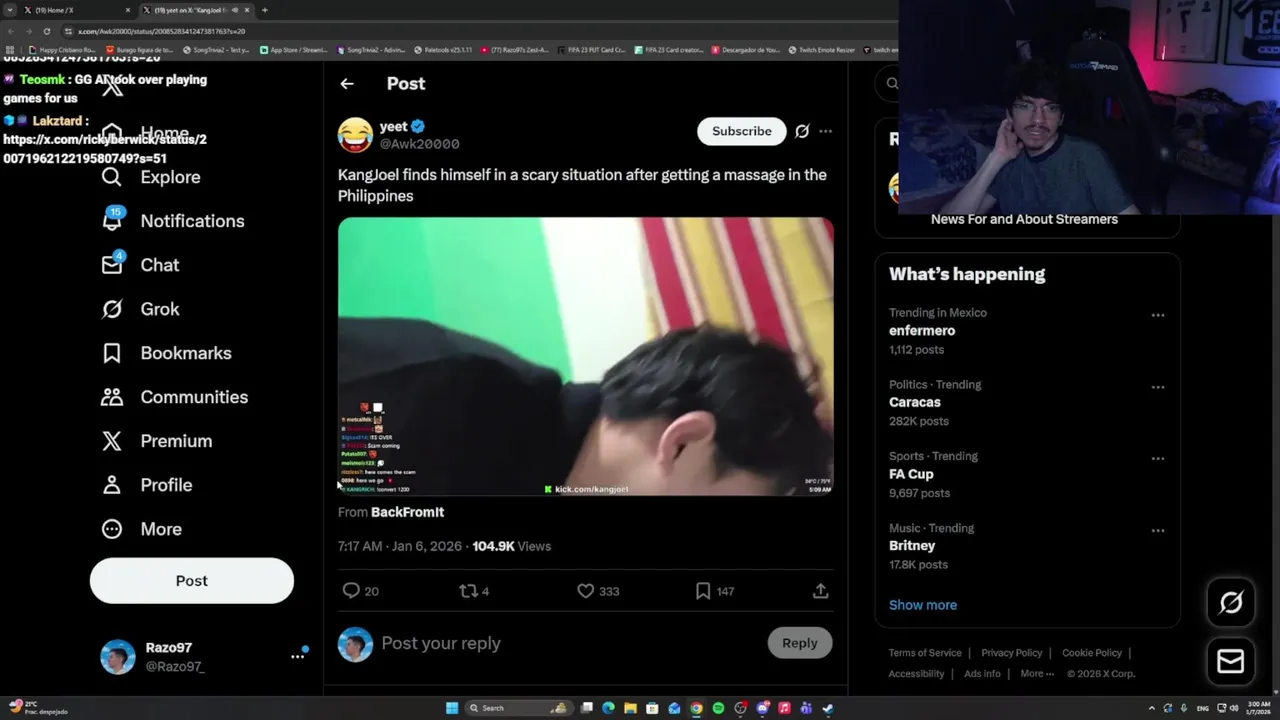Switch to the Home / X tab

[75, 10]
